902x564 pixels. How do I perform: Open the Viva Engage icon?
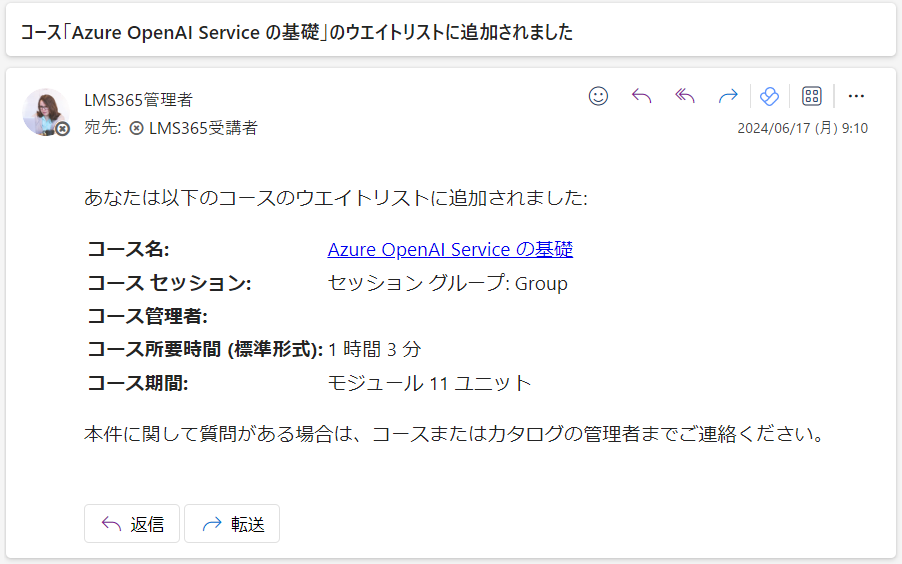[x=769, y=96]
